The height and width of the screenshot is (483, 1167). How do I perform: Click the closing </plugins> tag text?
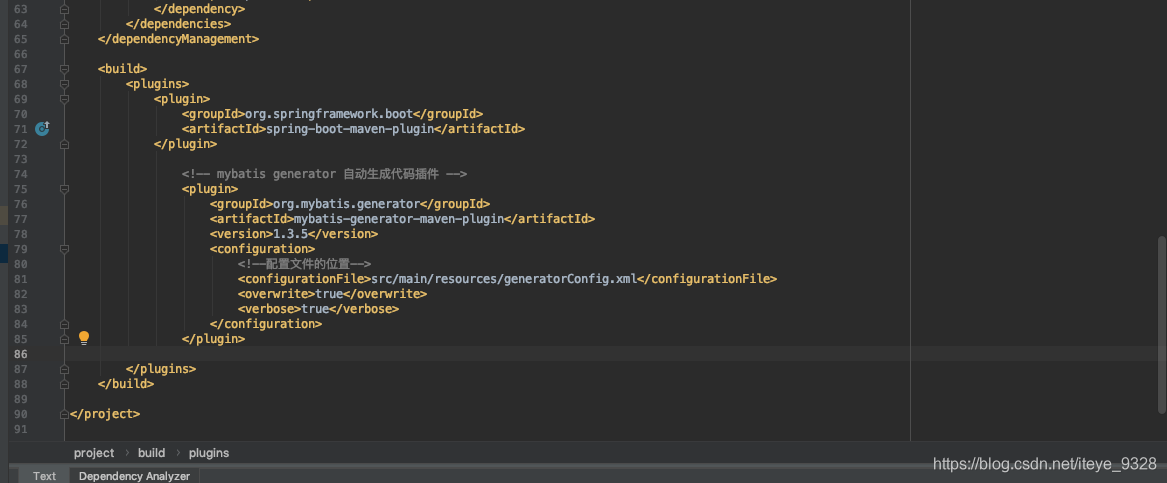point(161,368)
